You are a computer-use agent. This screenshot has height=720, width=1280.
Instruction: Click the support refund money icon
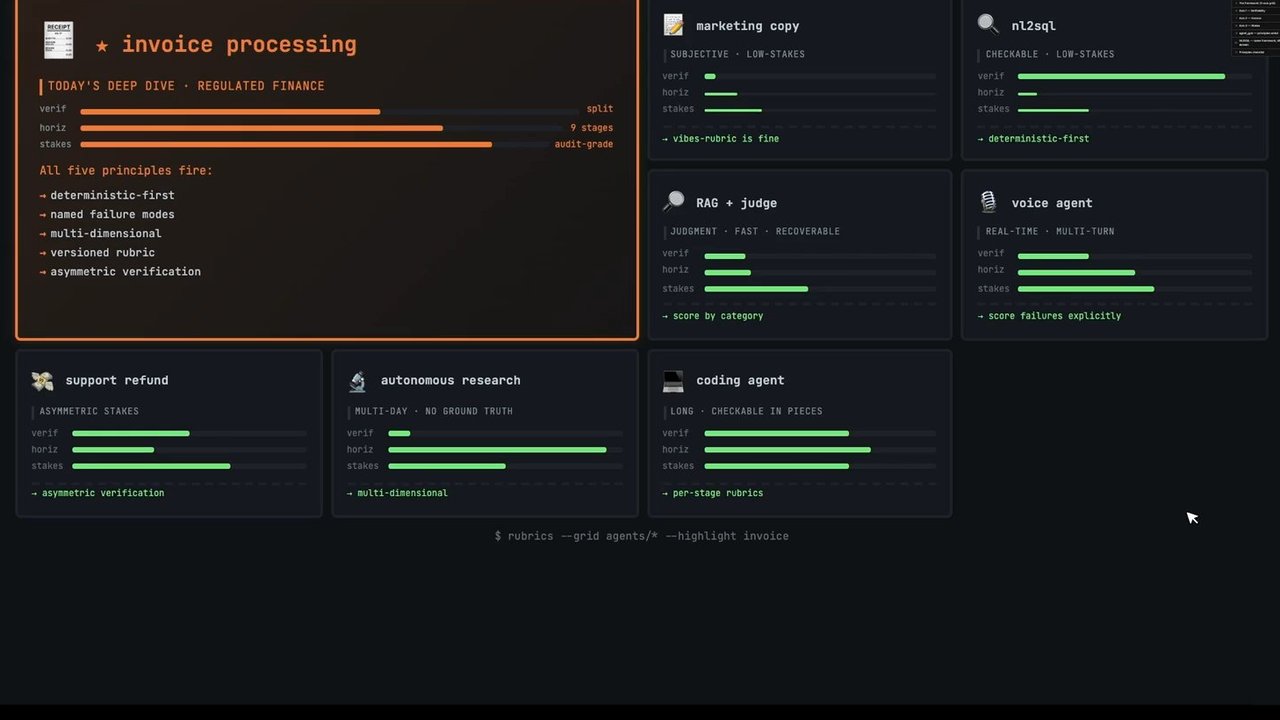tap(42, 380)
